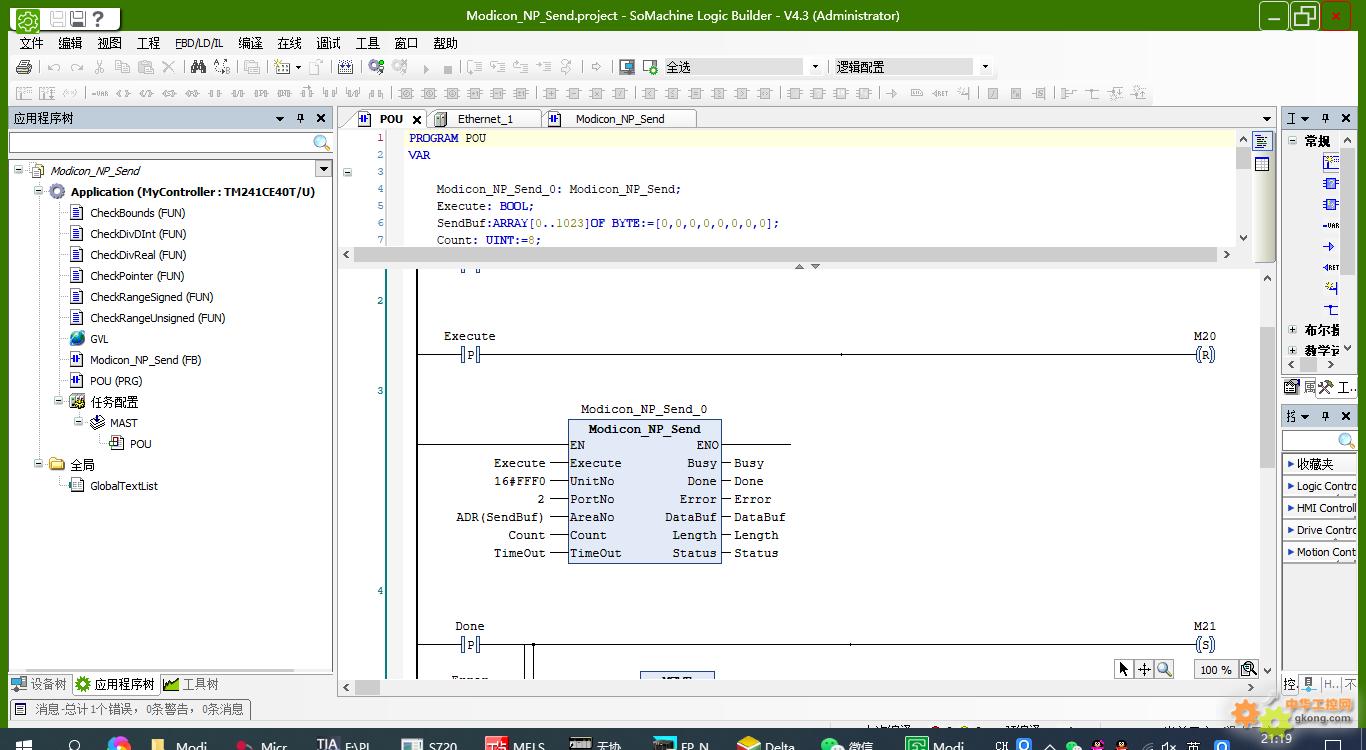Pin the 应用程序树 panel
Viewport: 1366px width, 750px height.
pyautogui.click(x=300, y=118)
